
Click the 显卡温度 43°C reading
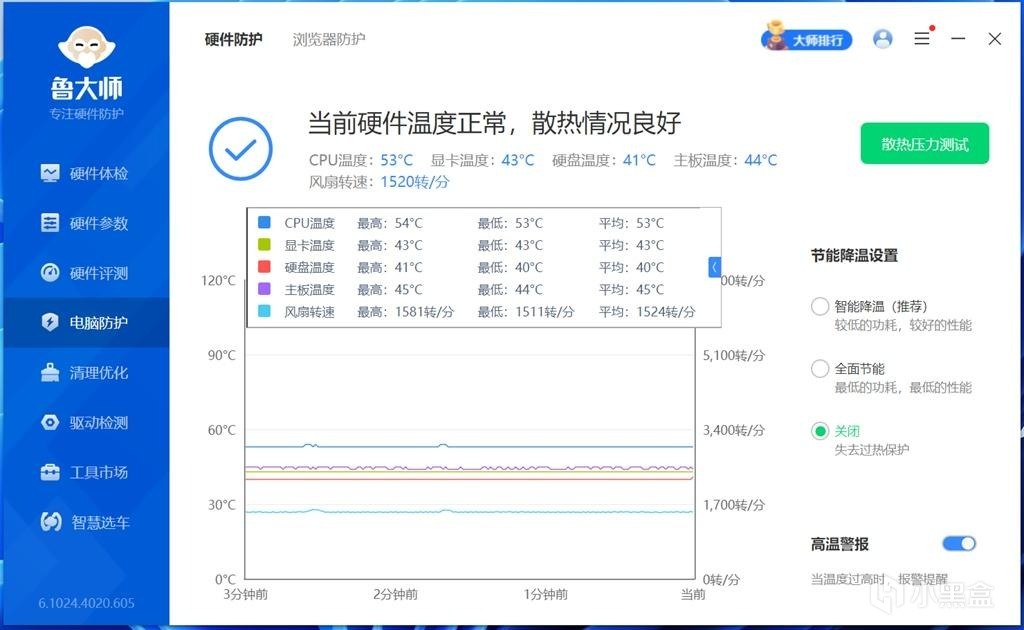tap(482, 160)
